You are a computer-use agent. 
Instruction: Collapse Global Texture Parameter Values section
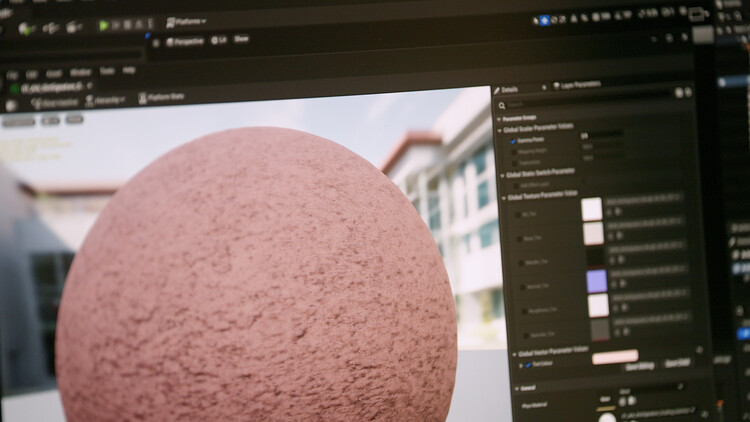504,198
